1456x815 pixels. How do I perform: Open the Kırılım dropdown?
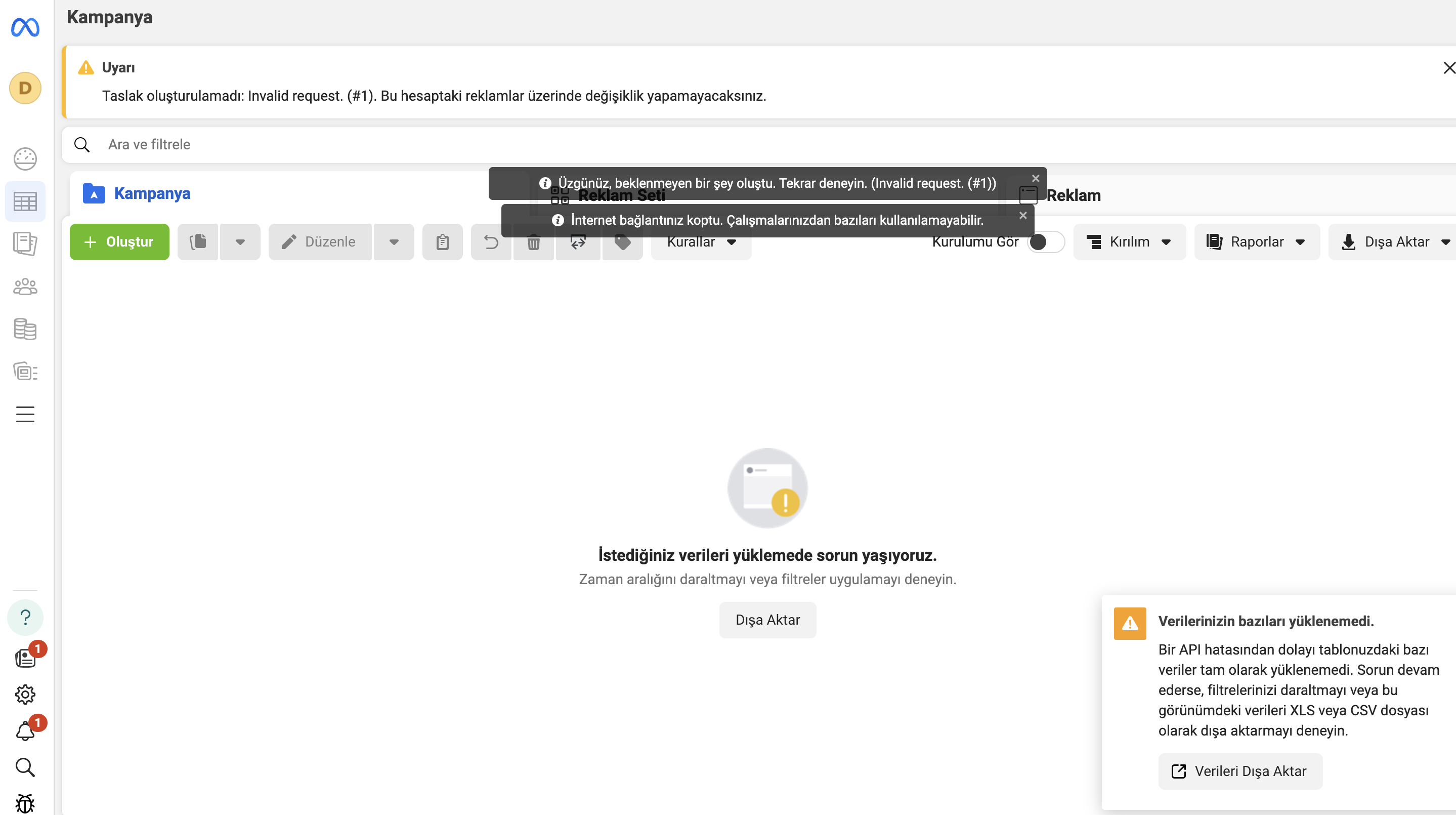click(1129, 242)
